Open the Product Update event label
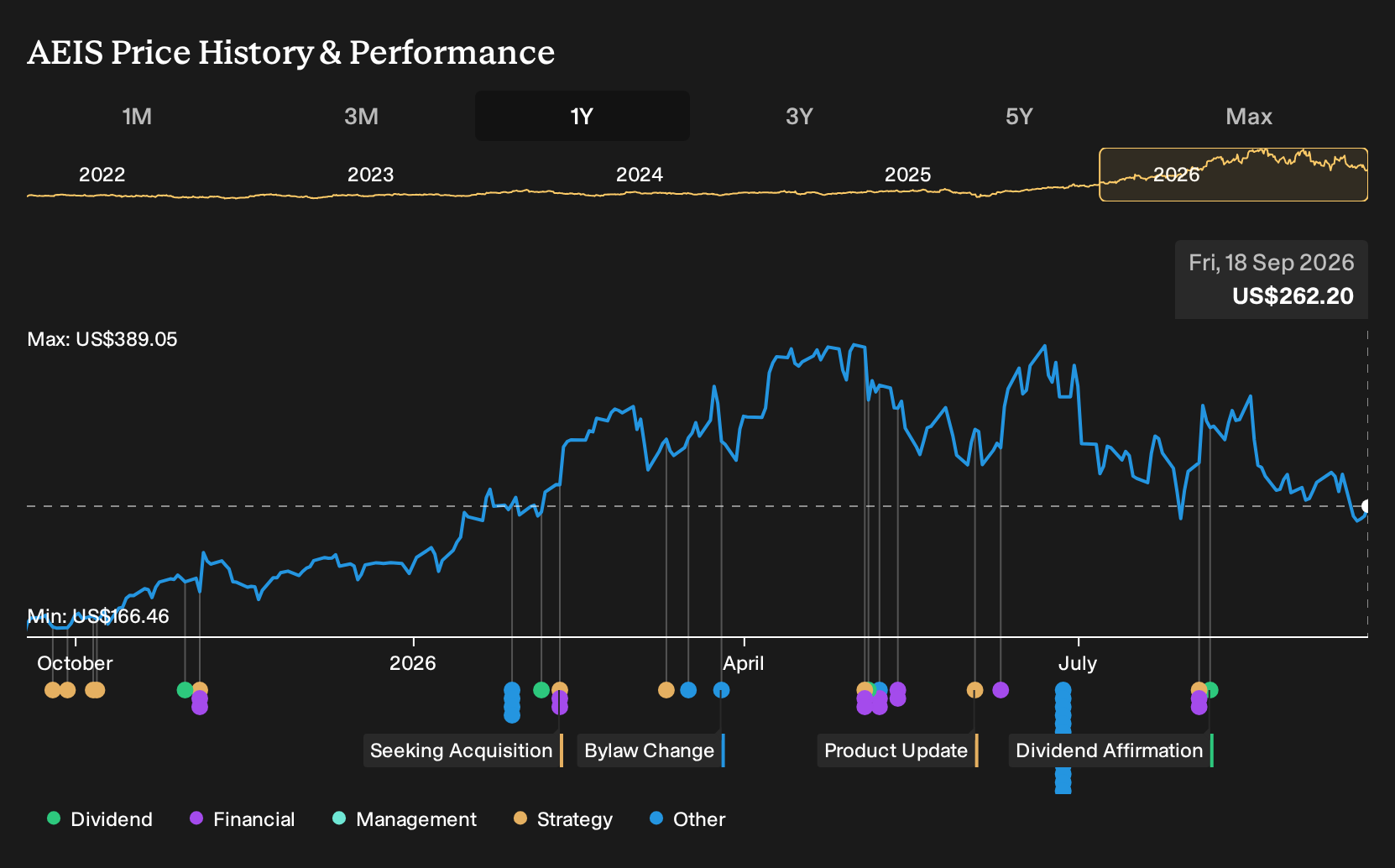Viewport: 1395px width, 868px height. [x=898, y=750]
